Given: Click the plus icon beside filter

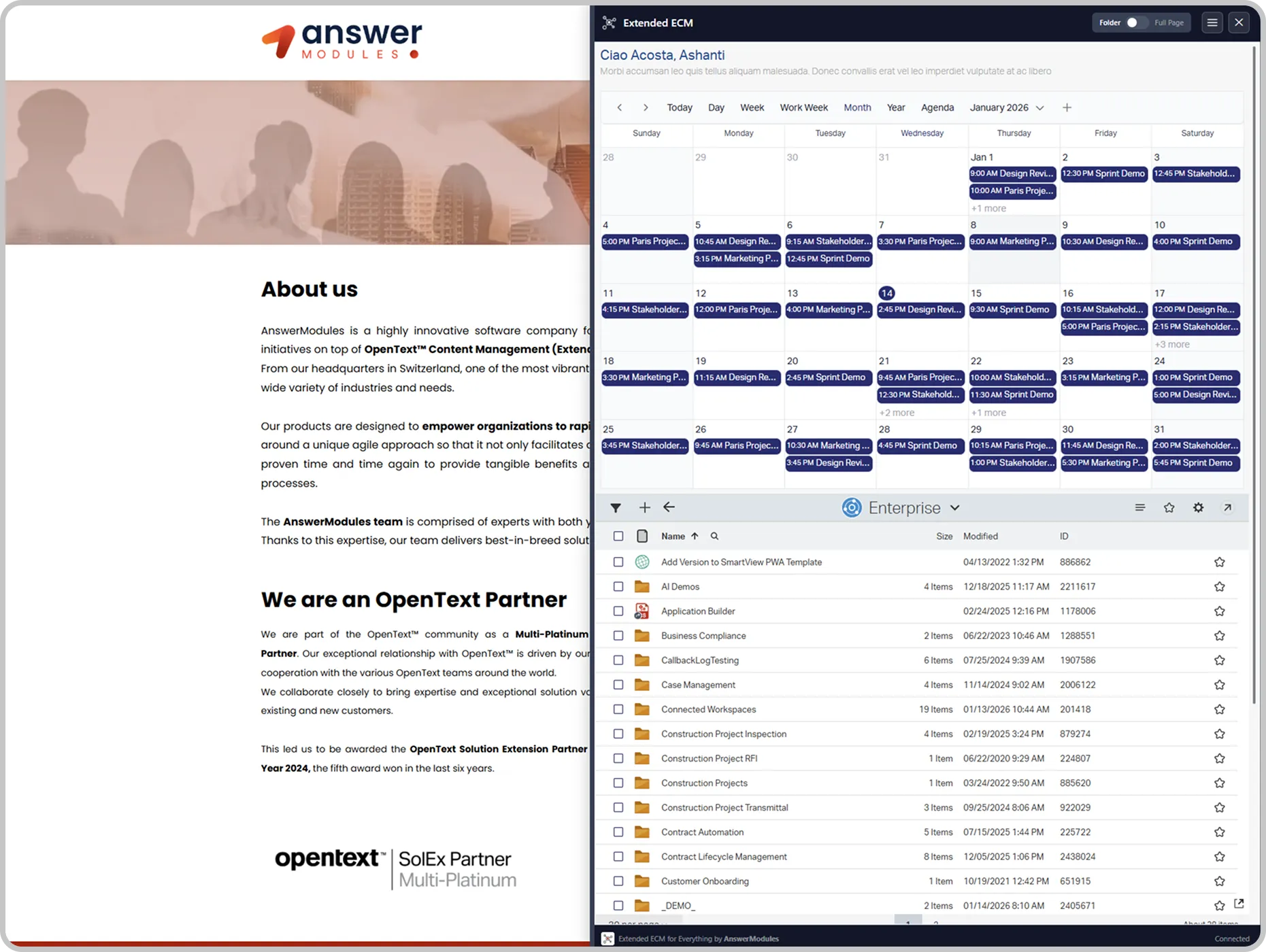Looking at the screenshot, I should point(644,508).
